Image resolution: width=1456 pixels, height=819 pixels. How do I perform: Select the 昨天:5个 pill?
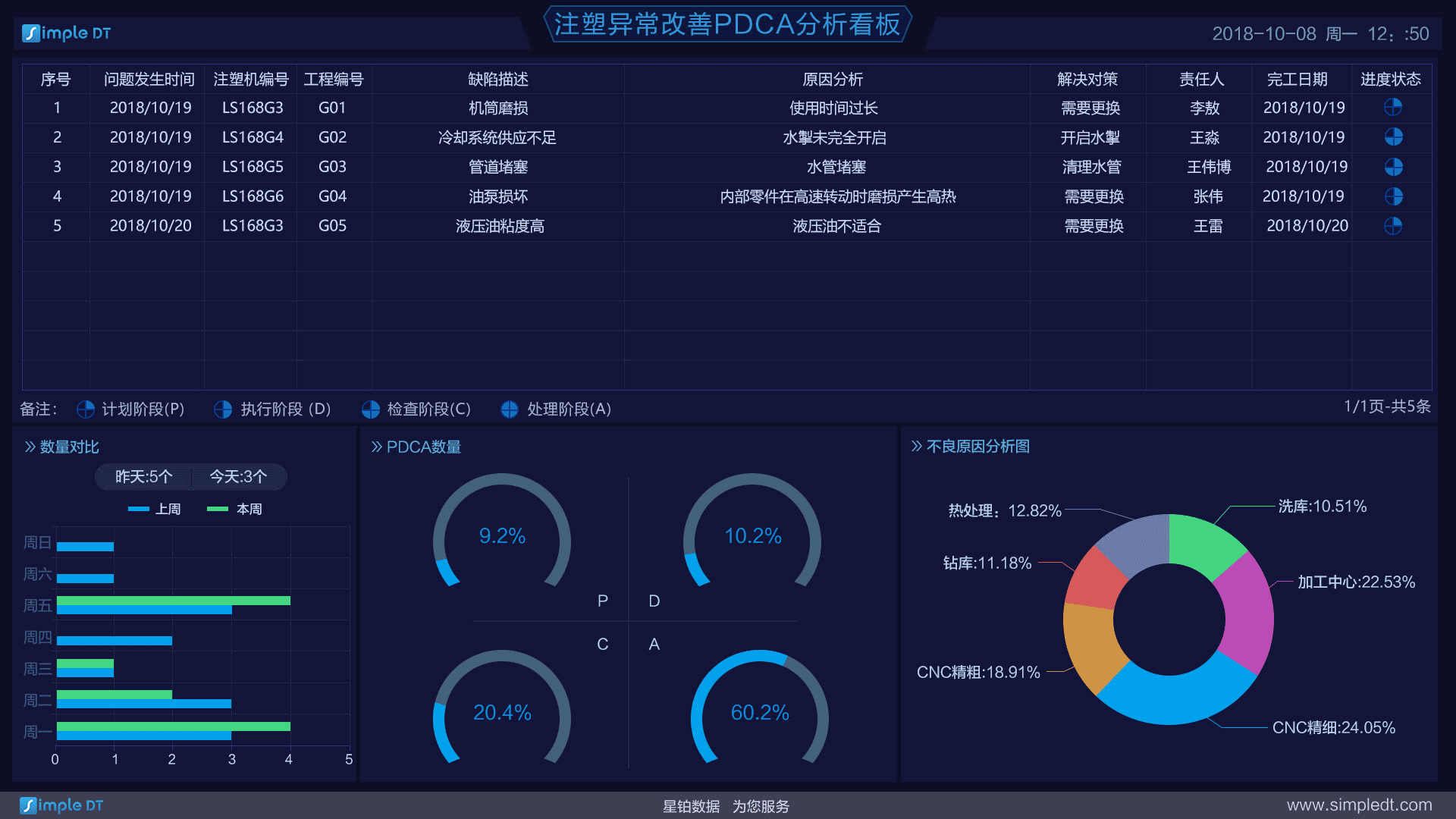click(x=143, y=477)
